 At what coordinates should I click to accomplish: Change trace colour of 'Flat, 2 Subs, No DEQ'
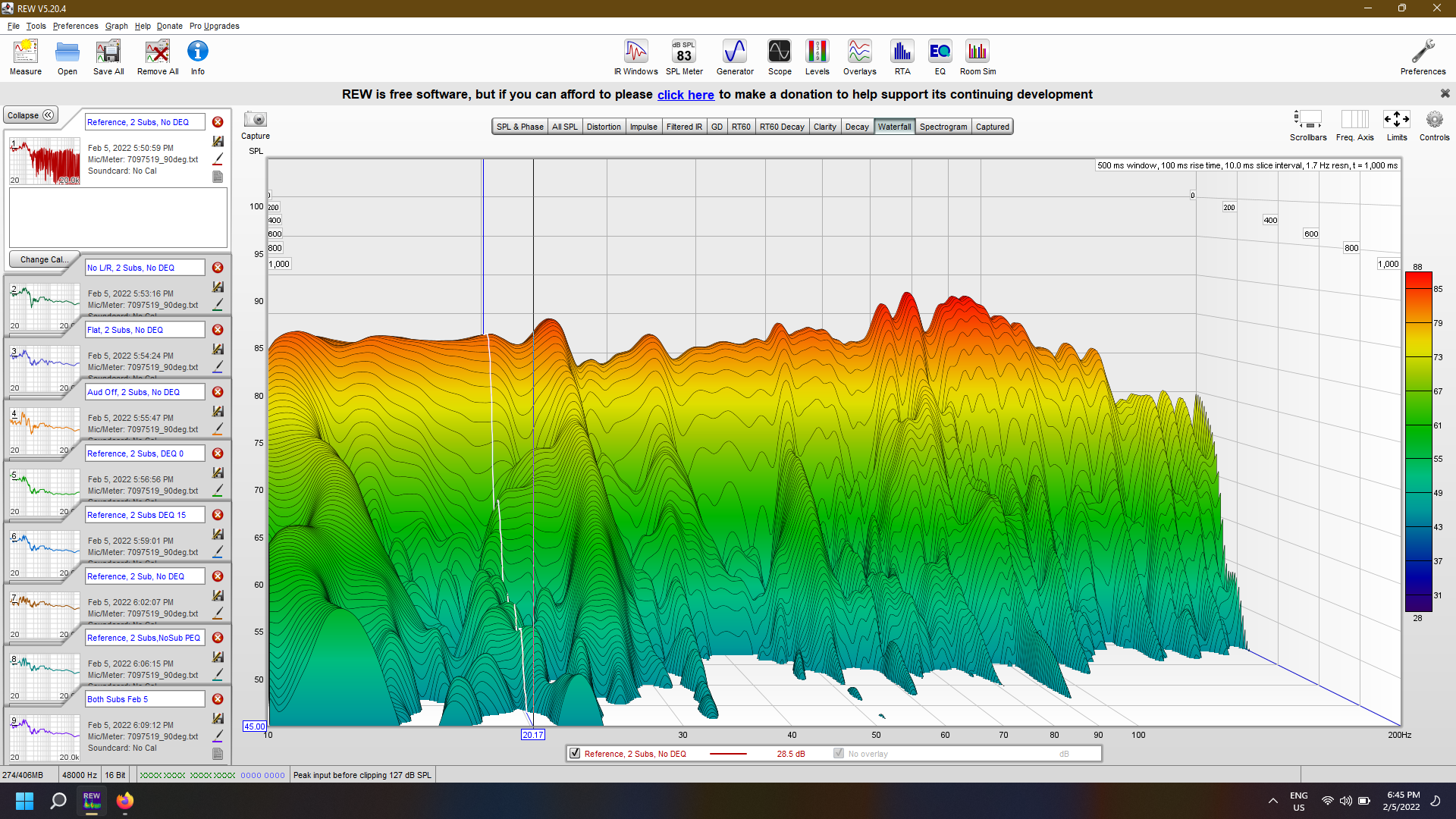coord(218,366)
